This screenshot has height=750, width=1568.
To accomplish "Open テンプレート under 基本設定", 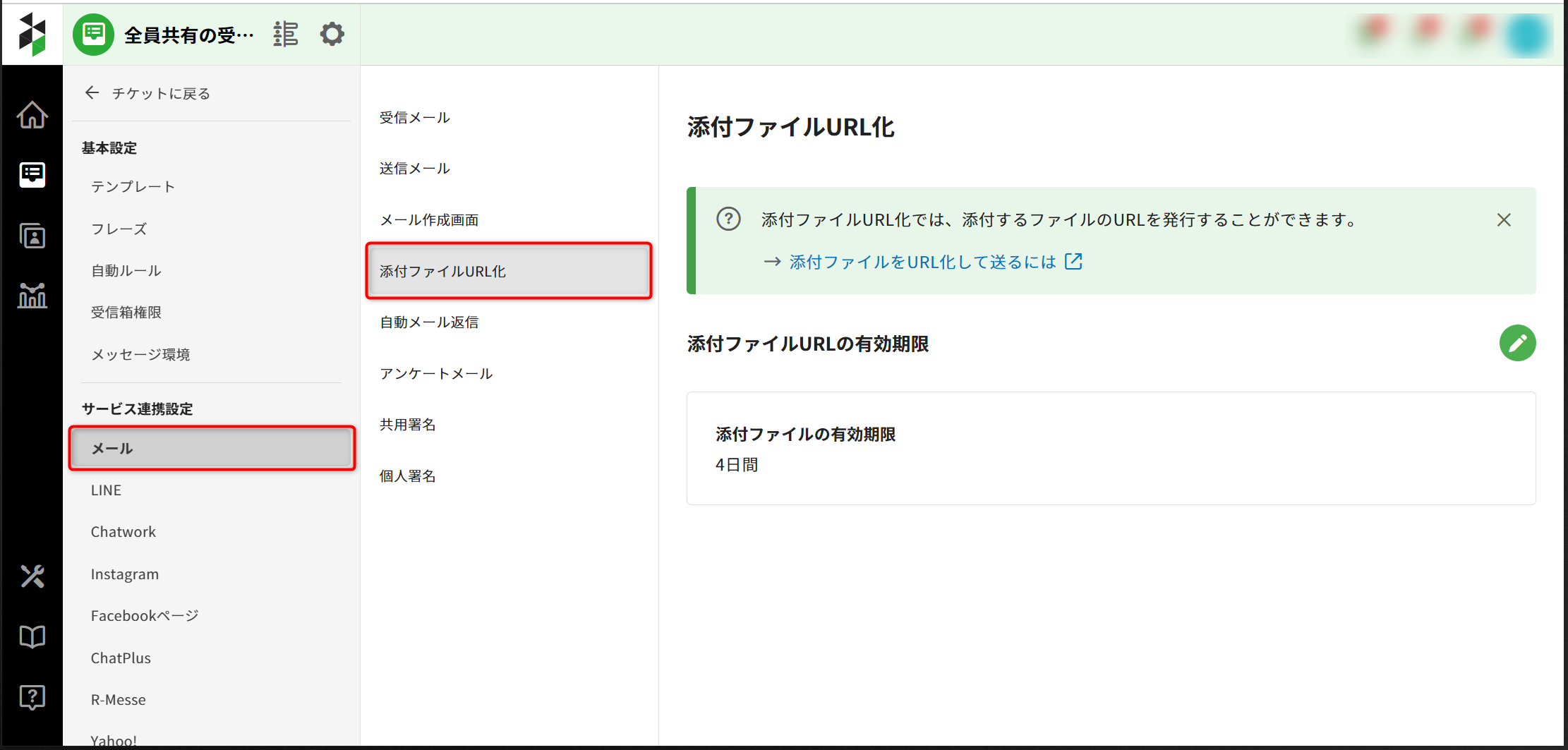I will click(133, 187).
